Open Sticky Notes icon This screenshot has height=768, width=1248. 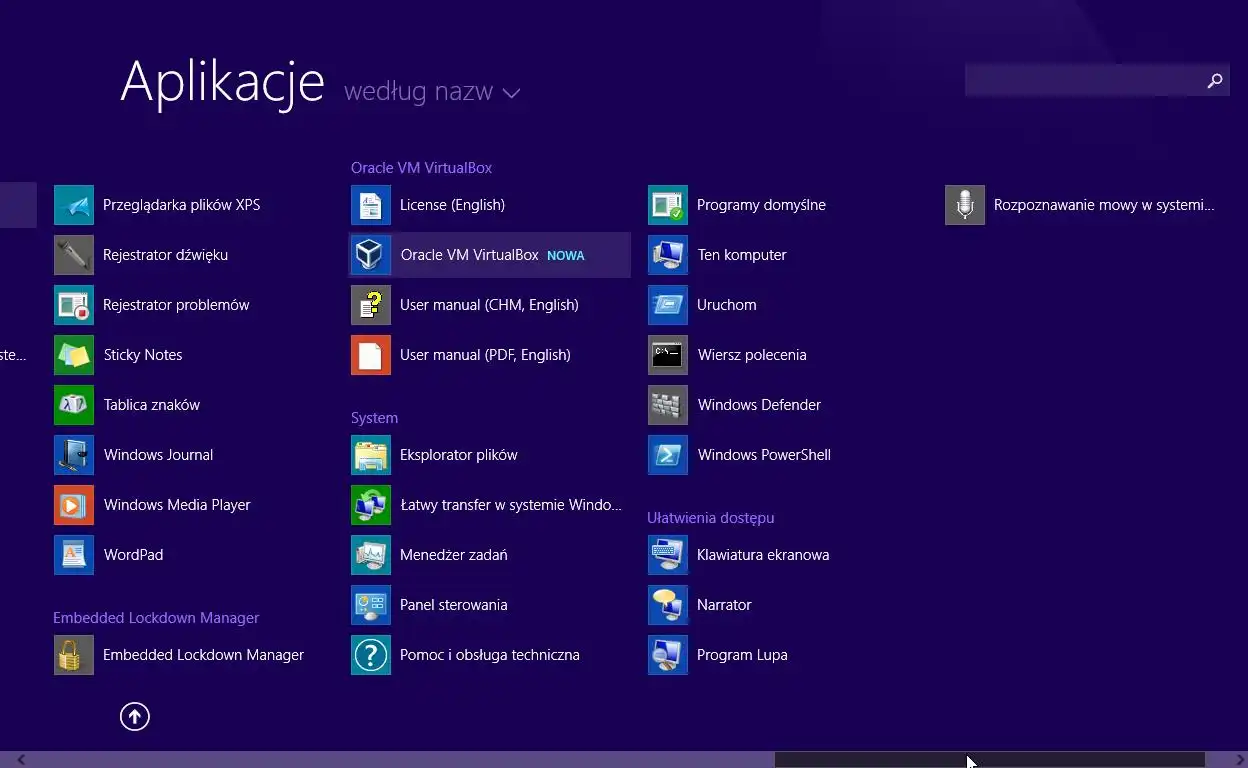(x=74, y=355)
